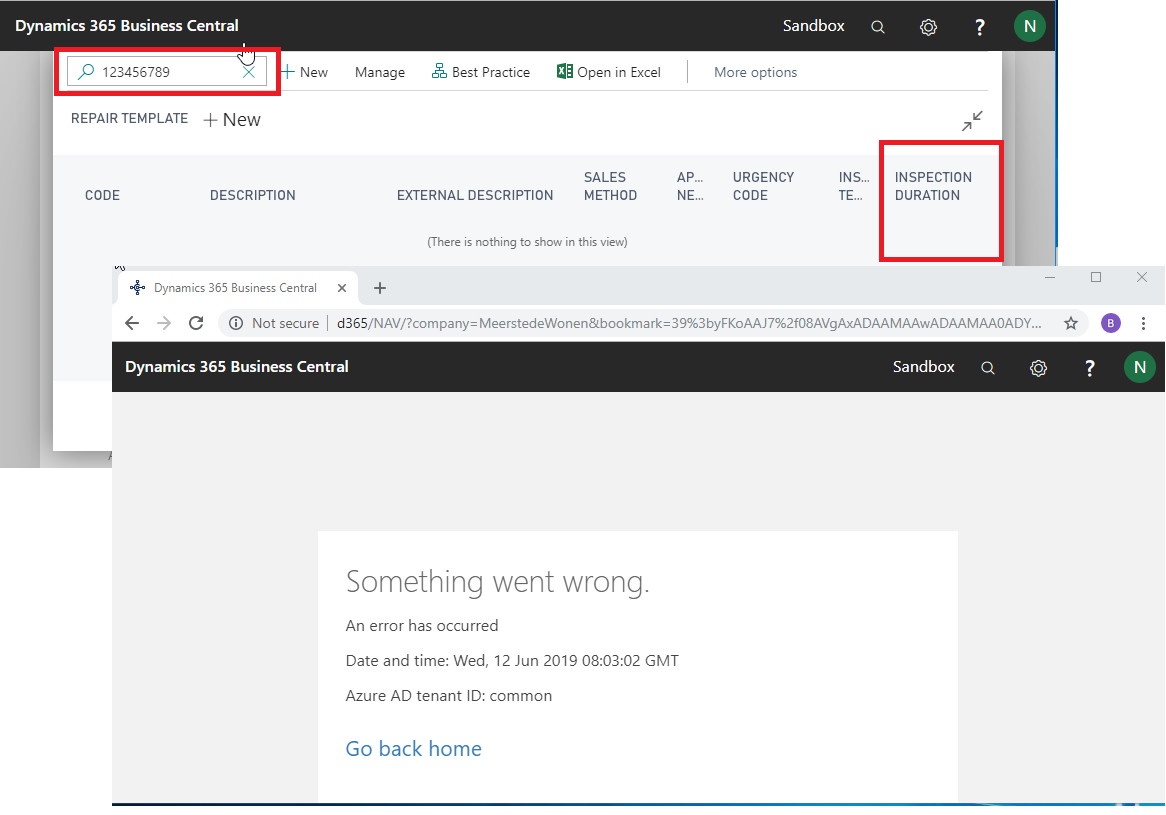Click the EXTERNAL DESCRIPTION column header
The width and height of the screenshot is (1166, 815).
pyautogui.click(x=475, y=195)
